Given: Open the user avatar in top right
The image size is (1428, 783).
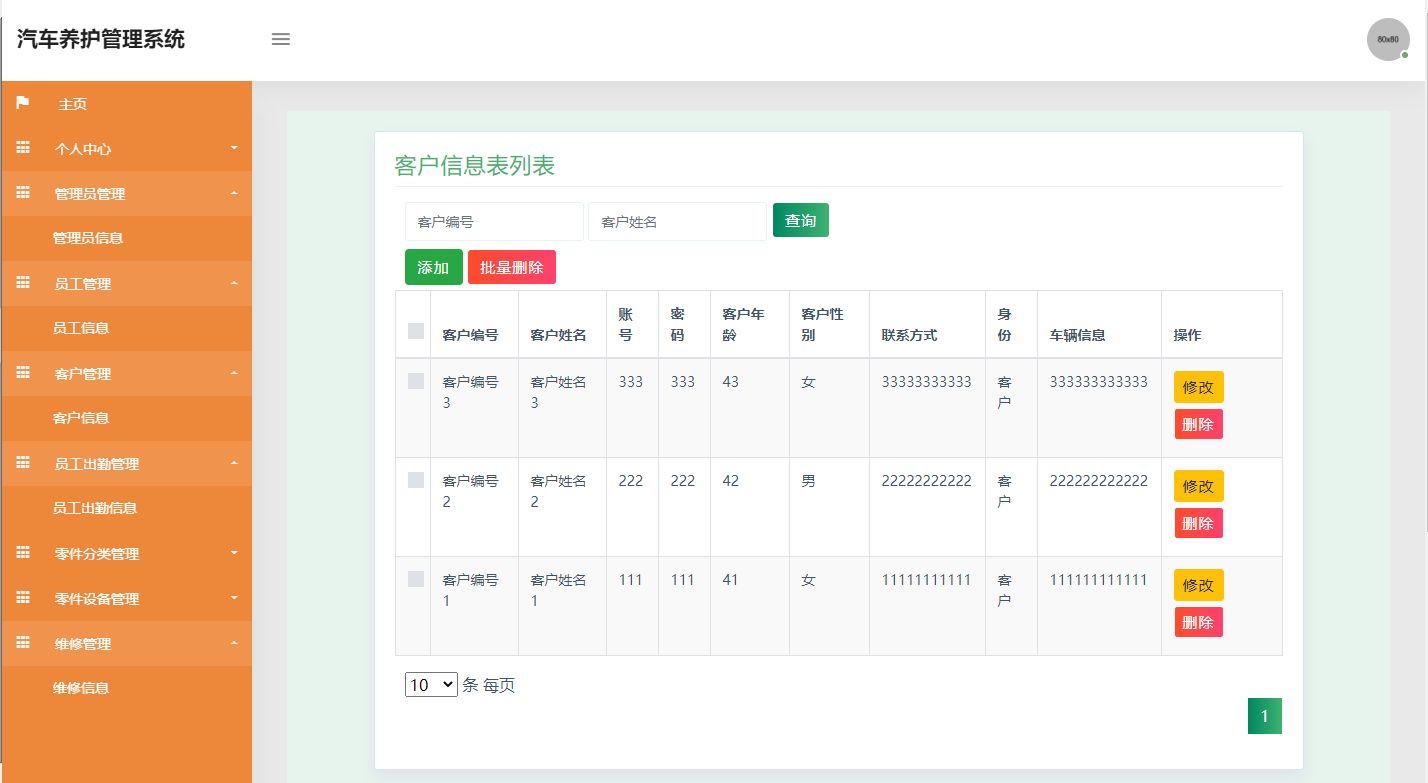Looking at the screenshot, I should pyautogui.click(x=1388, y=40).
